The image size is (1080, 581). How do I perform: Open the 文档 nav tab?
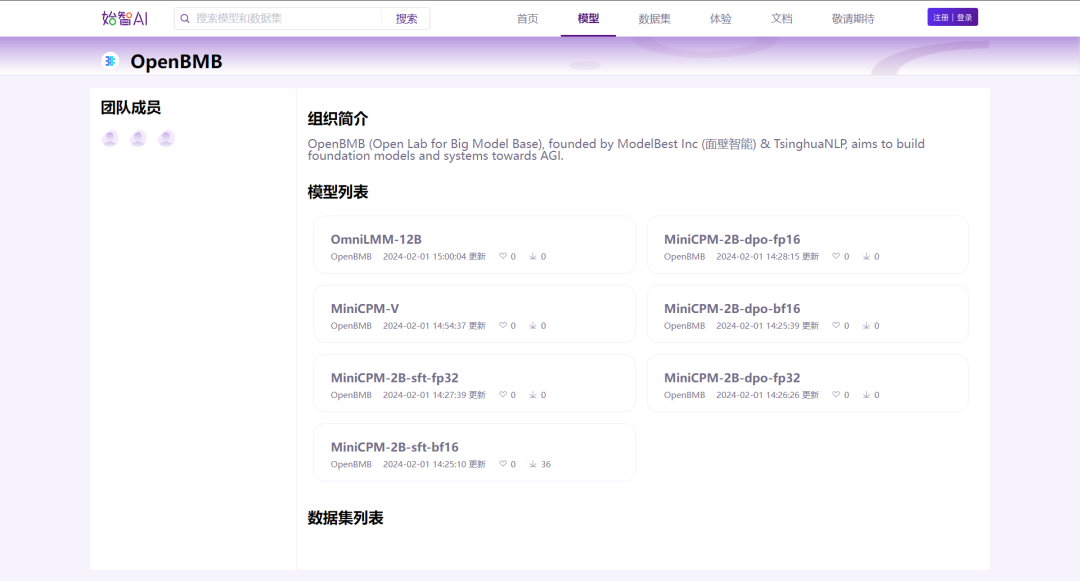[781, 19]
